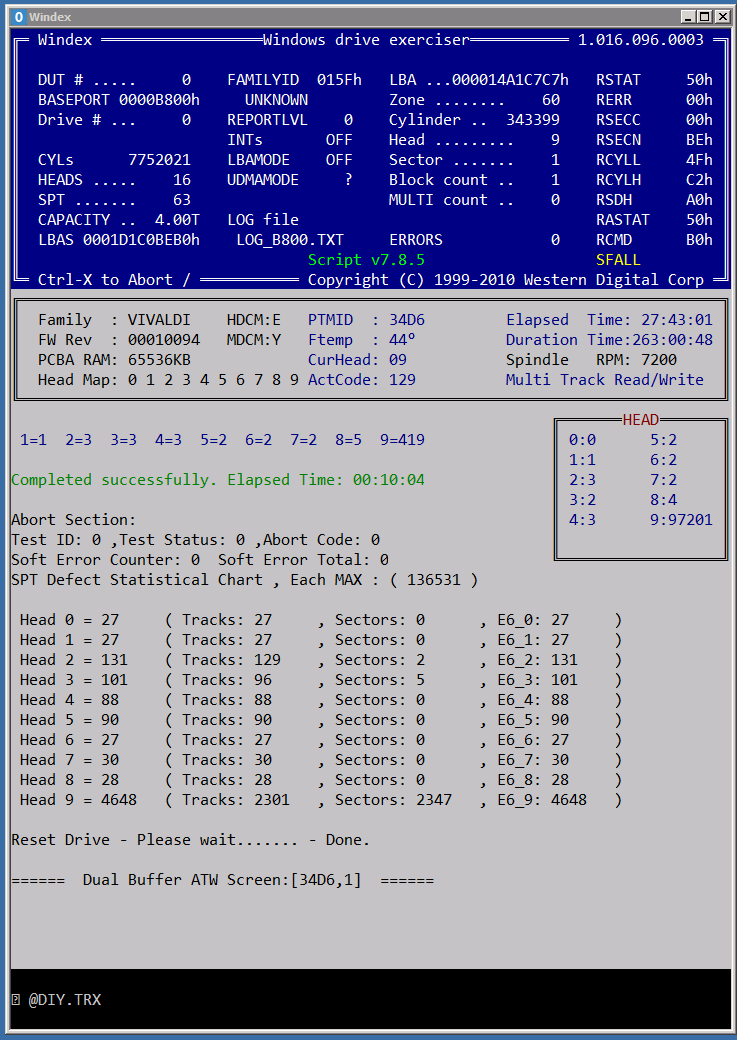Click the 'Completed successfully' status line

pyautogui.click(x=218, y=480)
